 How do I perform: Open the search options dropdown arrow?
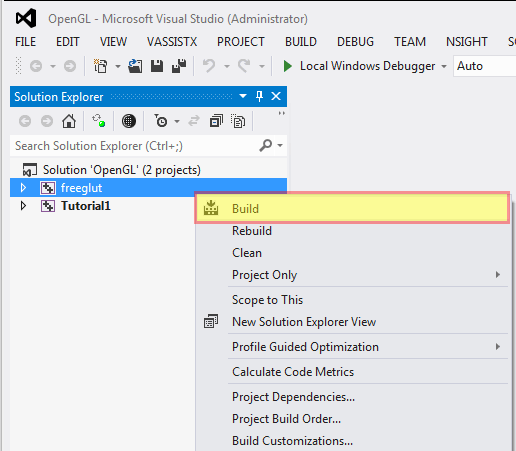[x=280, y=145]
